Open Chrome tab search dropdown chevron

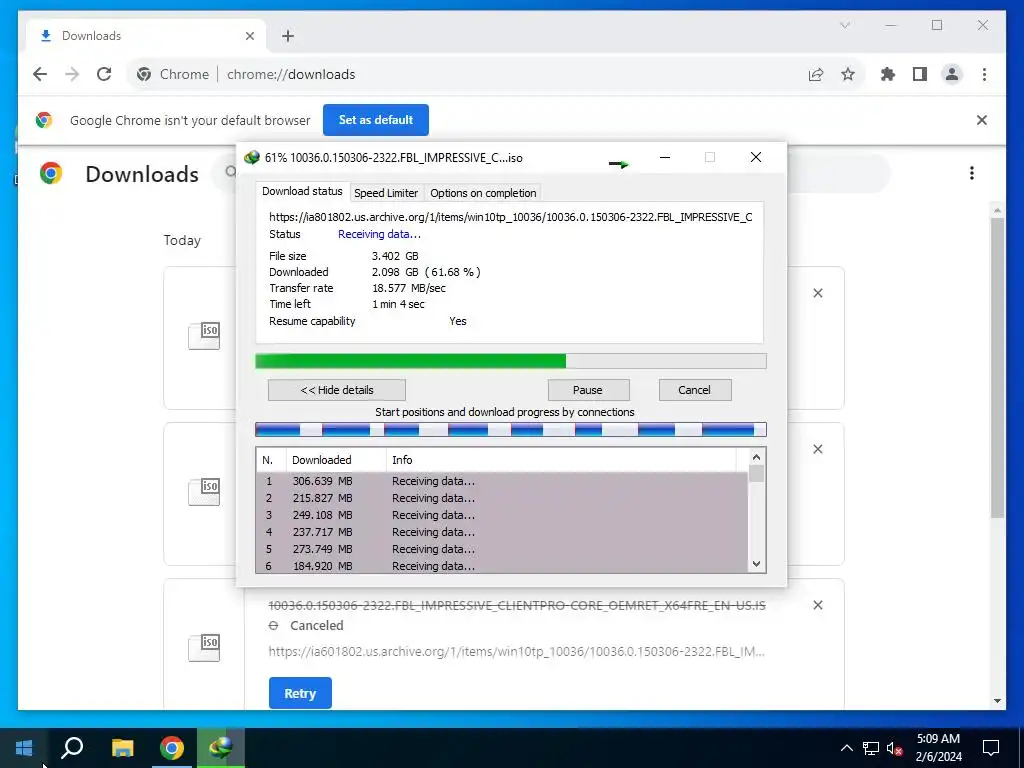(x=844, y=25)
